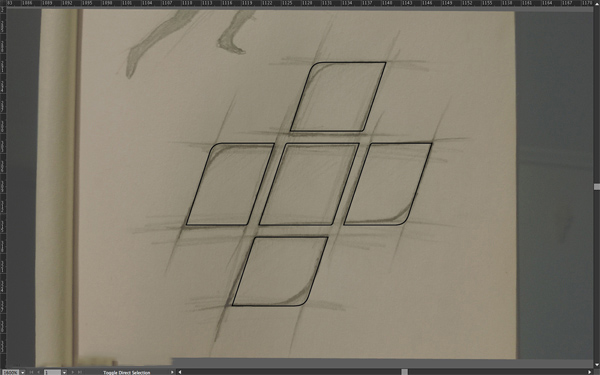600x375 pixels.
Task: Select the center parallelogram shape outline
Action: click(x=309, y=184)
